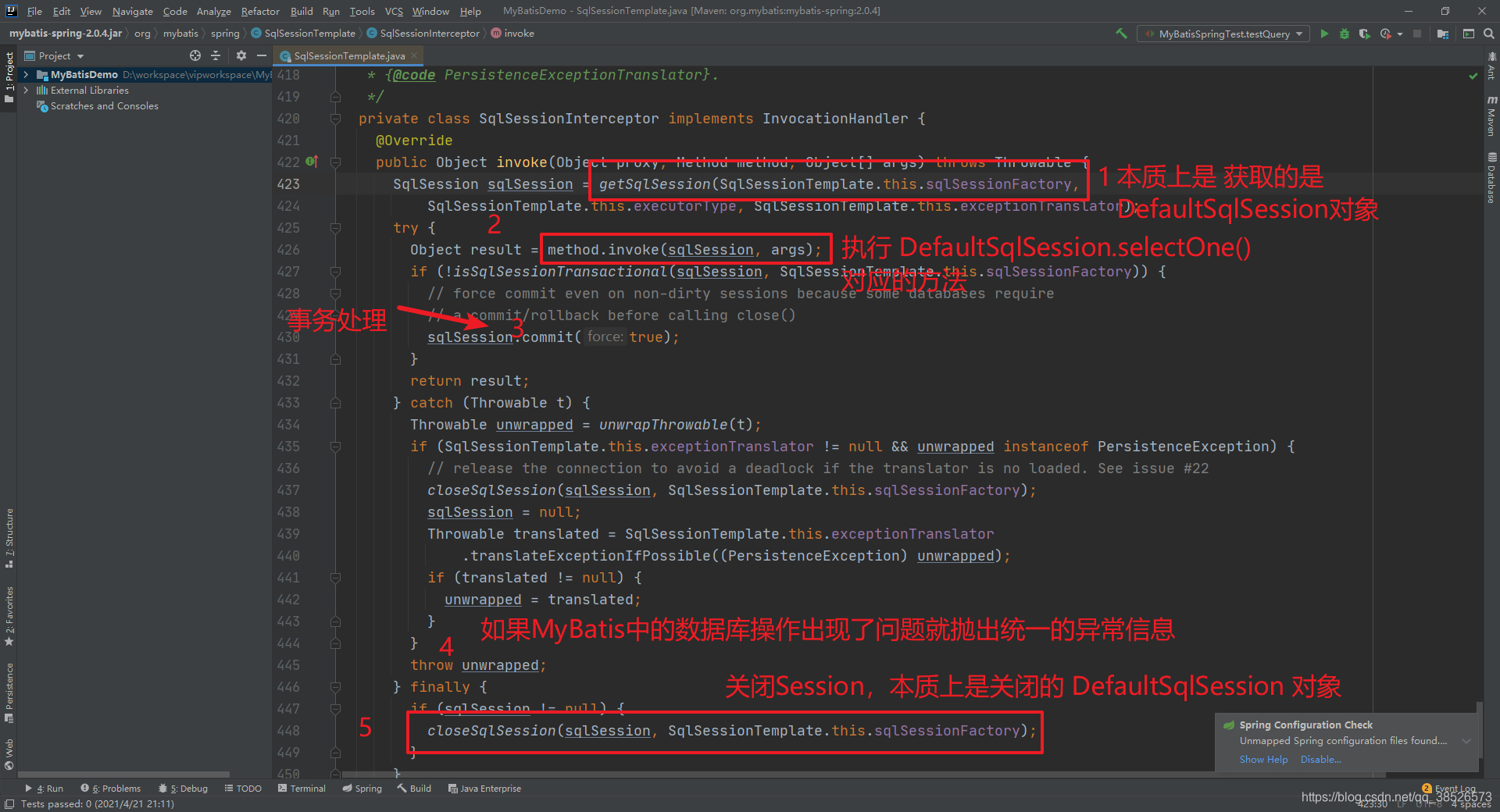Screen dimensions: 1500x812
Task: Open the Navigate menu
Action: click(132, 11)
